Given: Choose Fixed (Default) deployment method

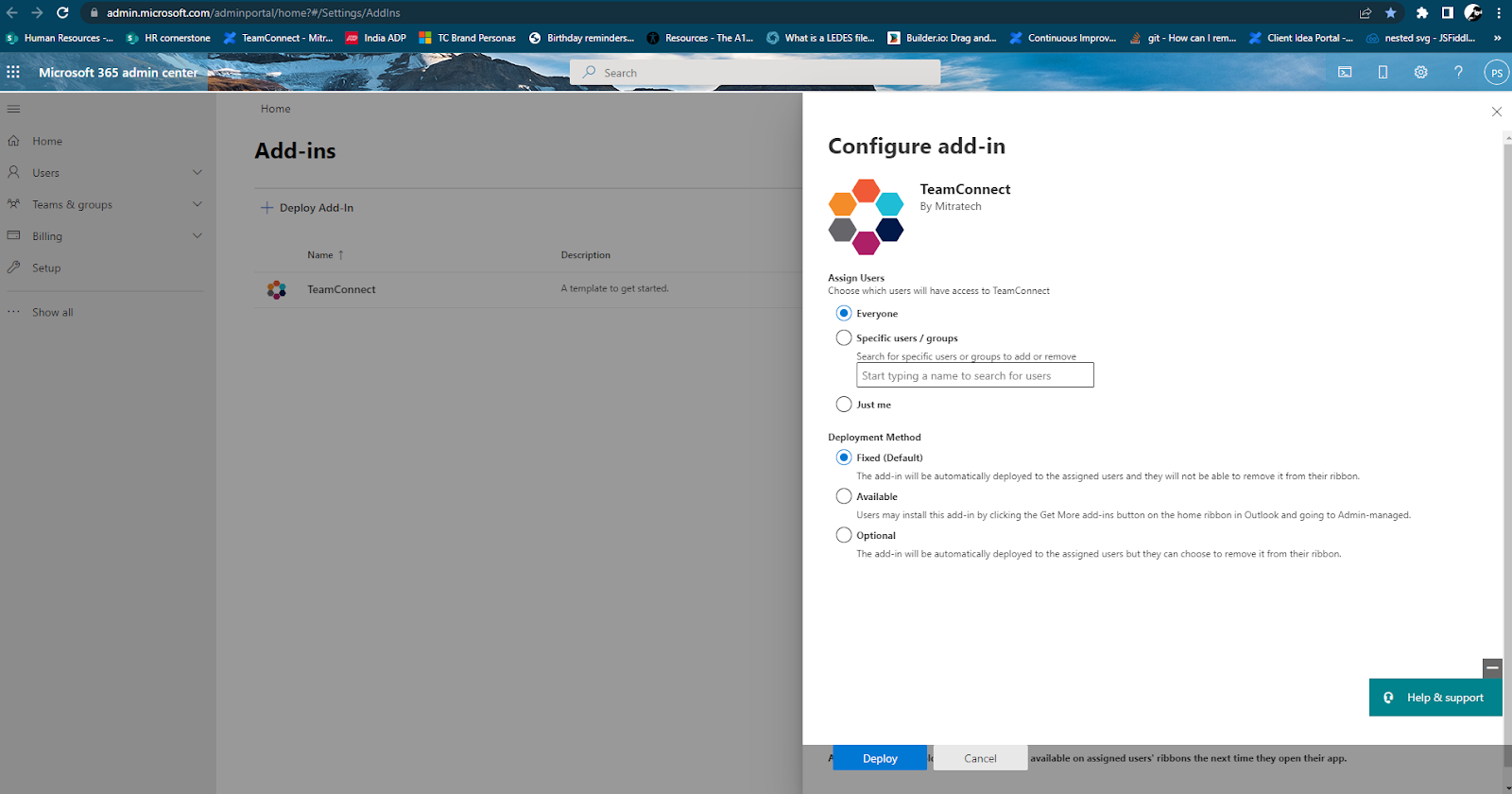Looking at the screenshot, I should click(844, 457).
